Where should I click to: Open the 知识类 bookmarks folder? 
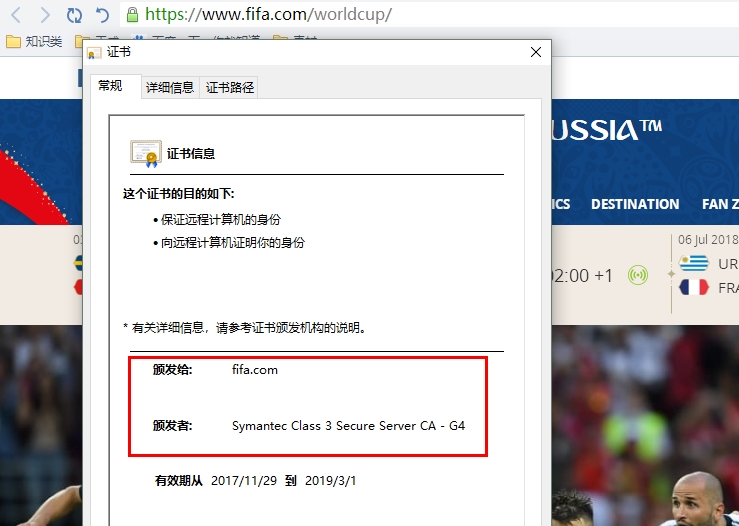(34, 41)
